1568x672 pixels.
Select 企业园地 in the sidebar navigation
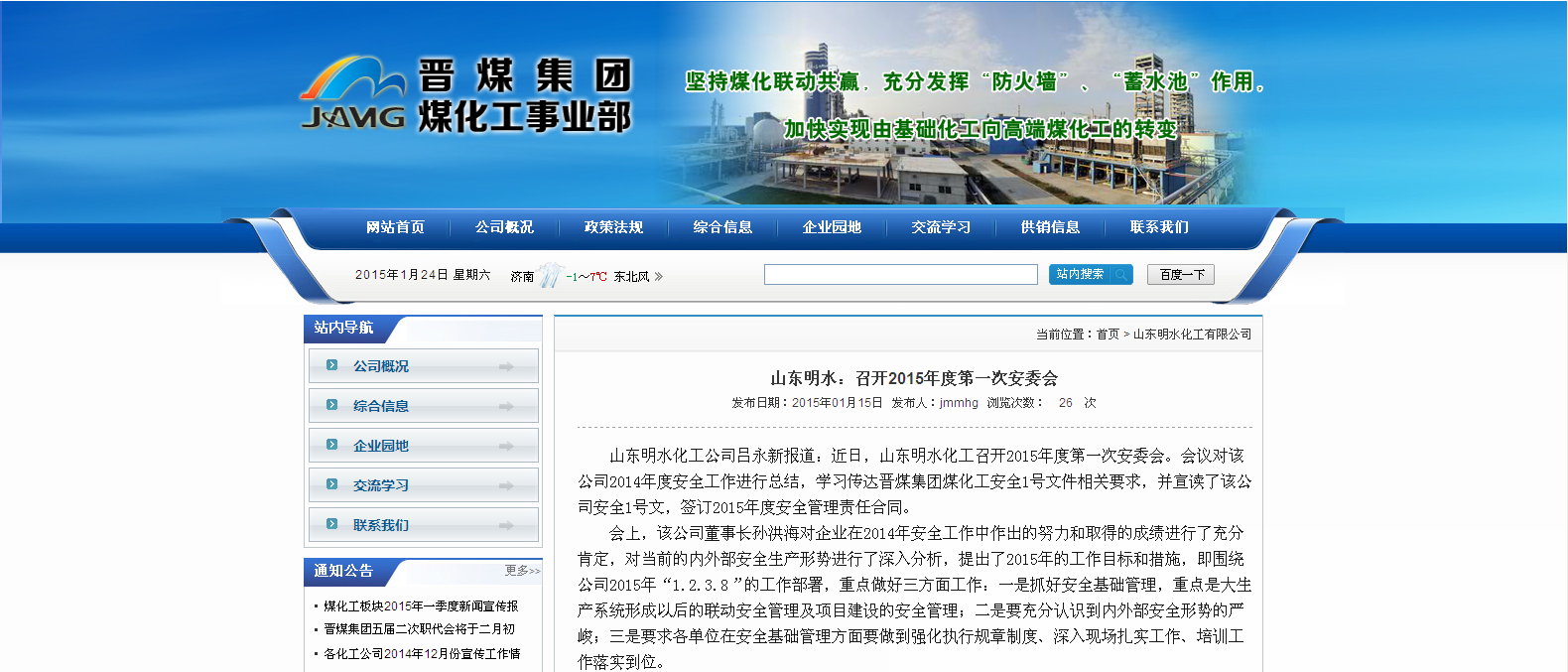424,446
